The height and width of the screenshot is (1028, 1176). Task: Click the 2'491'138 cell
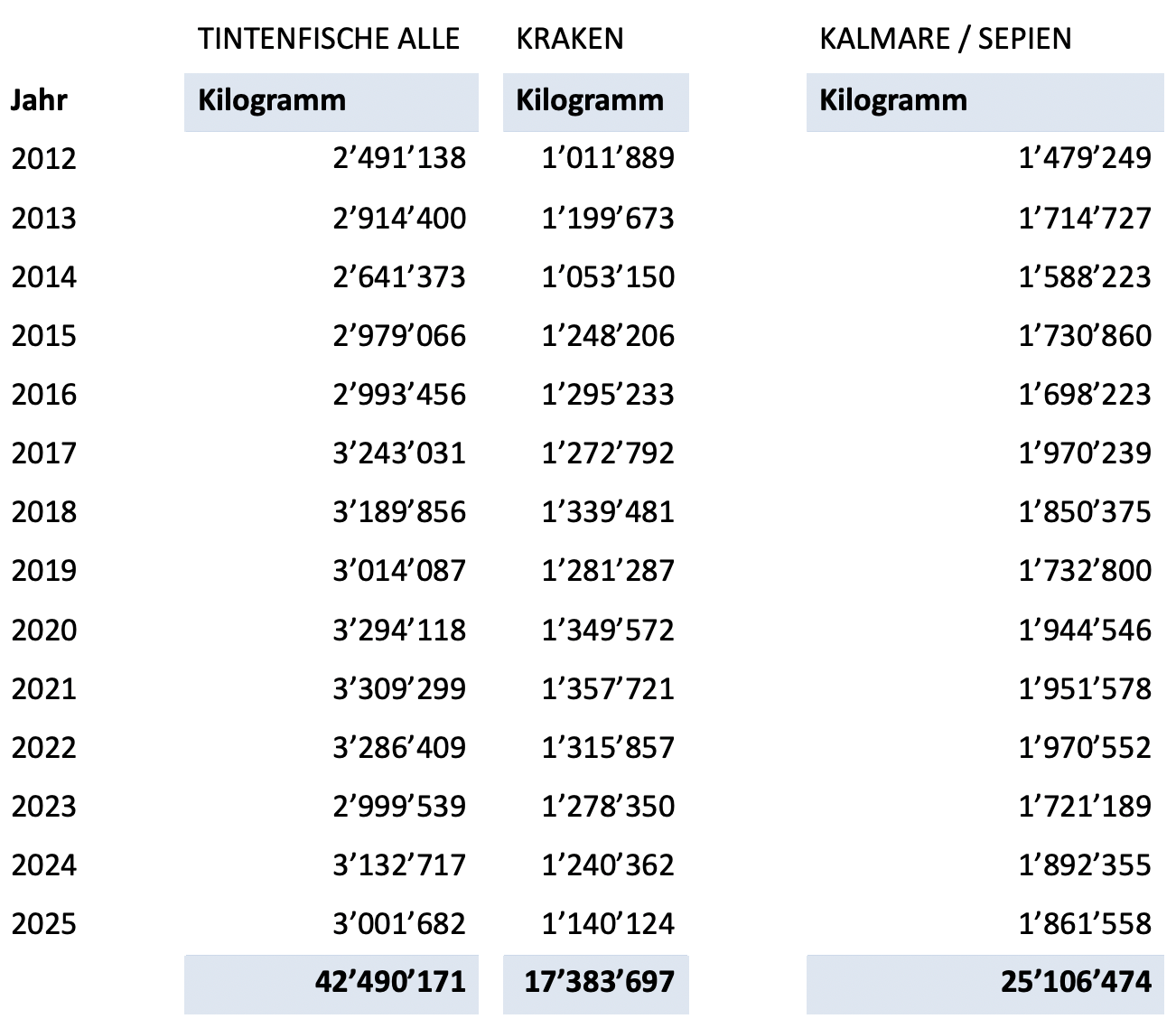click(x=399, y=159)
